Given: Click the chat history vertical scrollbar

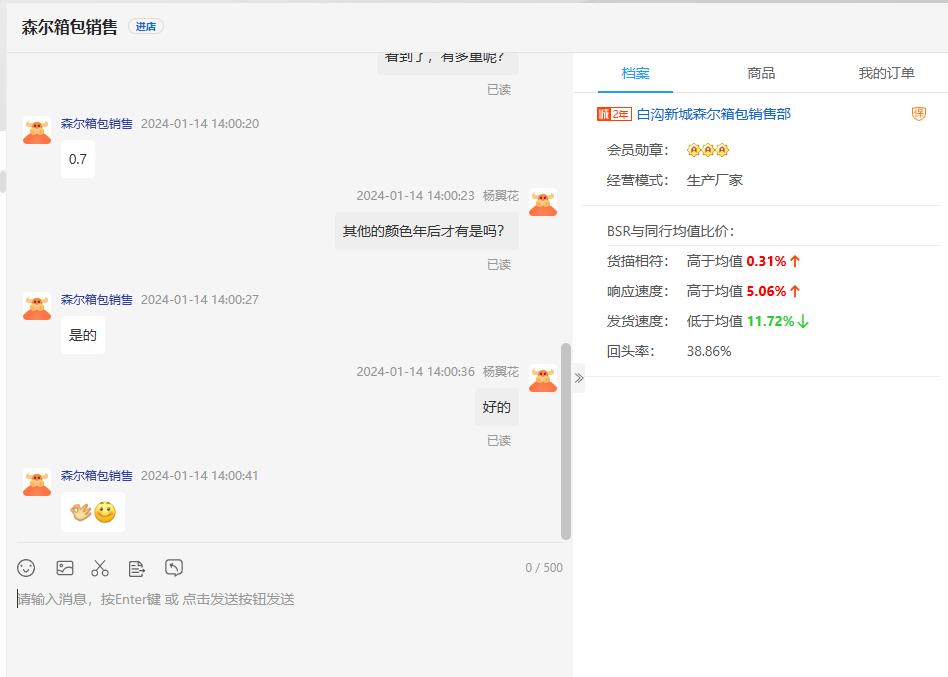Looking at the screenshot, I should [566, 440].
